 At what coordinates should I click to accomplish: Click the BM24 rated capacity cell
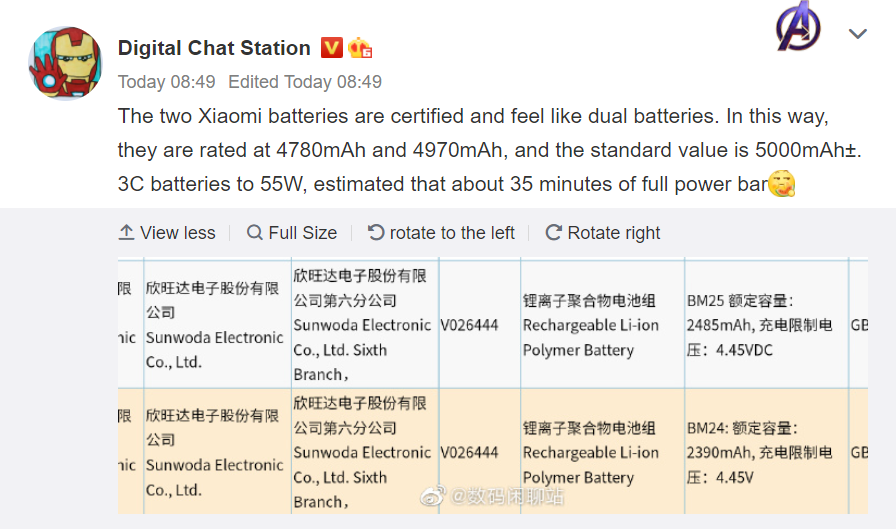coord(760,452)
